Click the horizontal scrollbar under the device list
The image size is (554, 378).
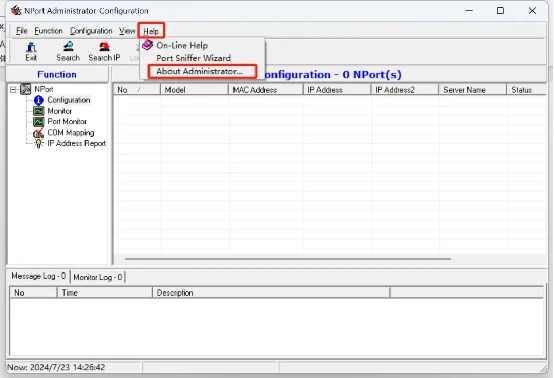click(288, 259)
